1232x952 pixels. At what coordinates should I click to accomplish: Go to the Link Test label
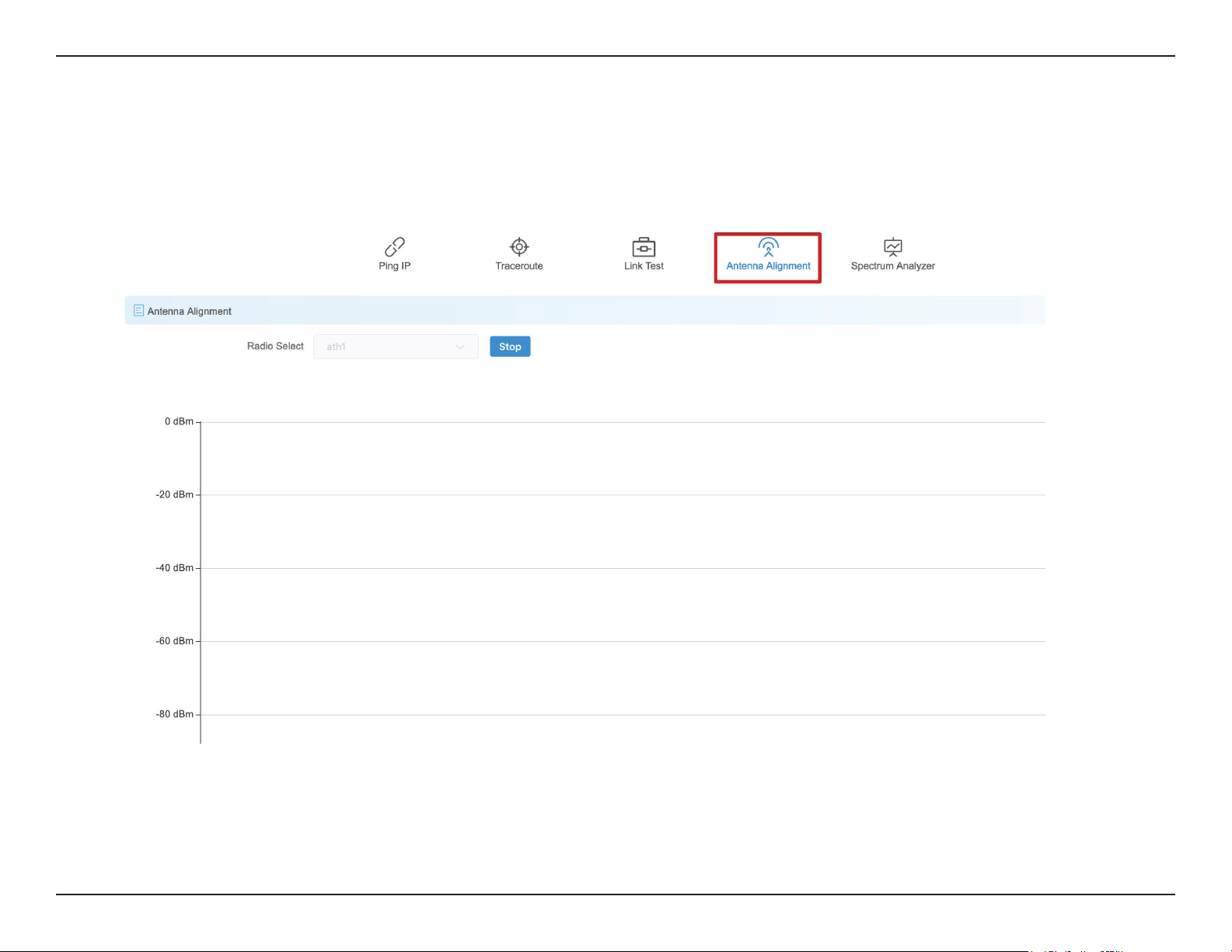tap(644, 266)
